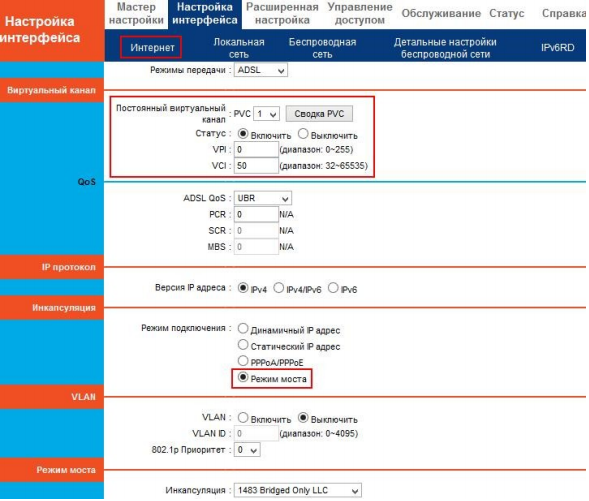Click the VCI input field
This screenshot has width=589, height=501.
pos(256,166)
